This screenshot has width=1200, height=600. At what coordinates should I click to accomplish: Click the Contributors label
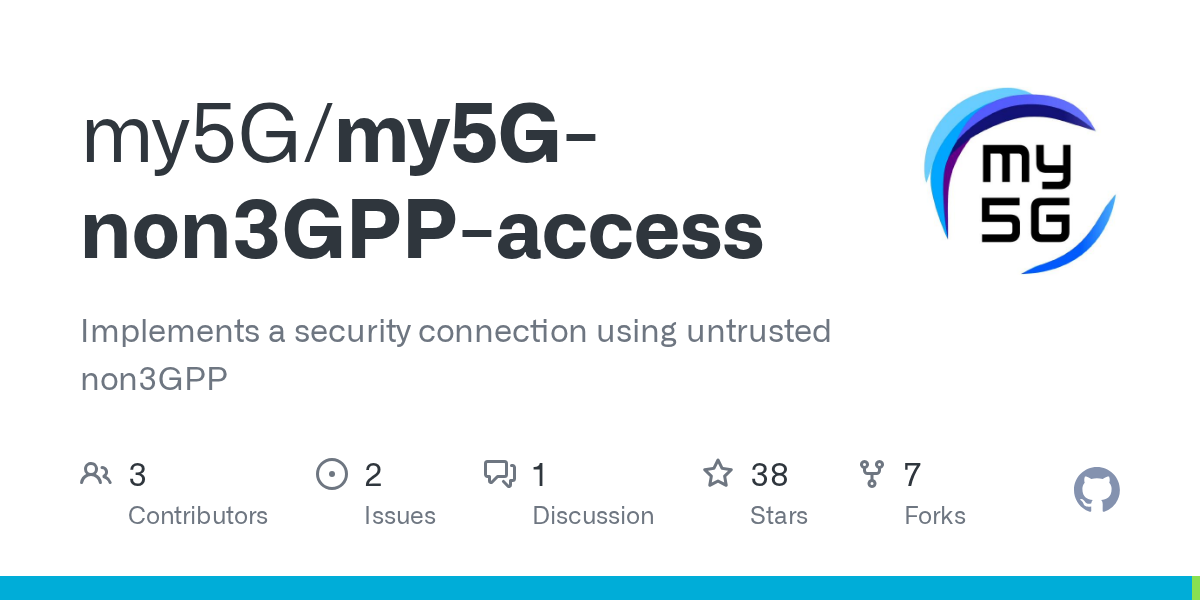tap(198, 516)
